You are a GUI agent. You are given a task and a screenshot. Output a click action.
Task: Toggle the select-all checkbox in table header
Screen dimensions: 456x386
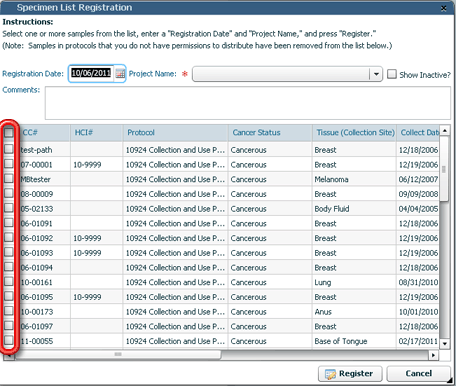(9, 133)
